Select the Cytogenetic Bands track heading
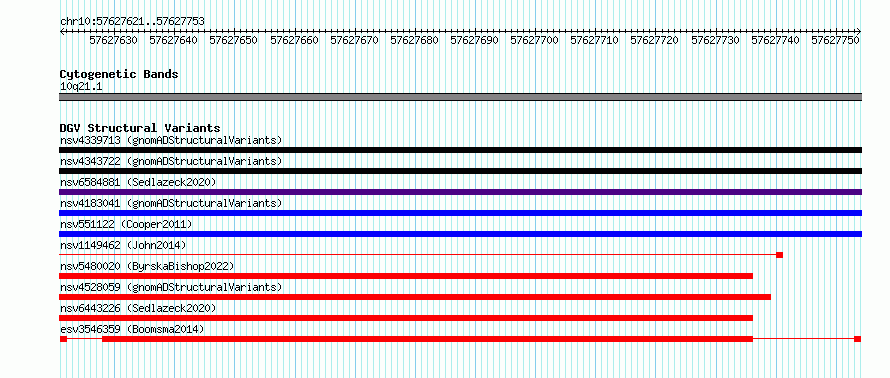 click(119, 74)
